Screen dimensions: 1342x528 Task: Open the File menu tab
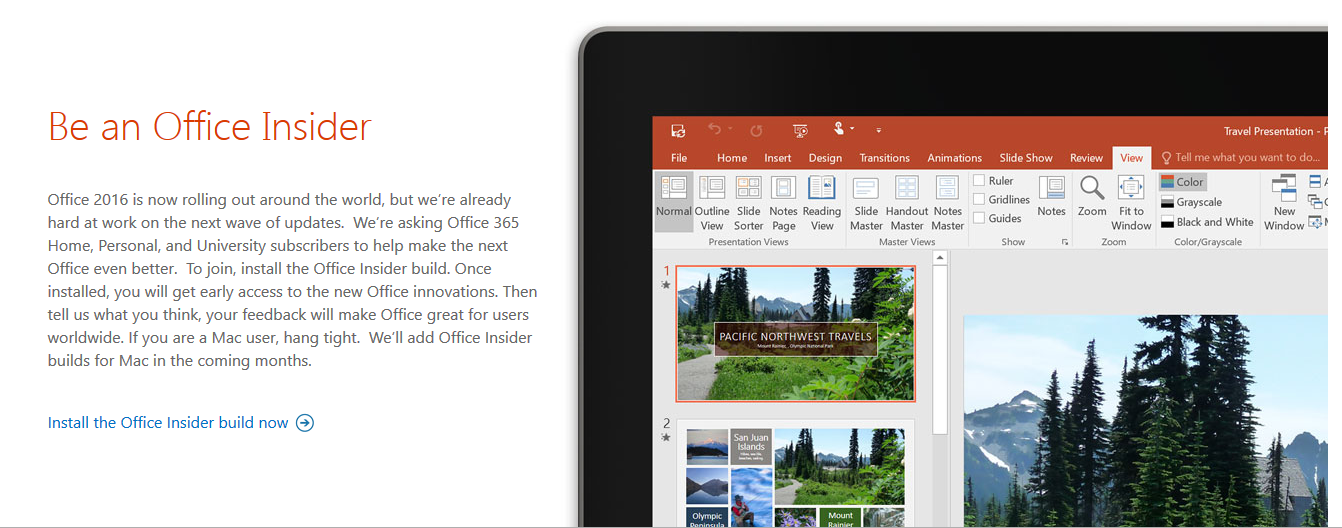[679, 158]
